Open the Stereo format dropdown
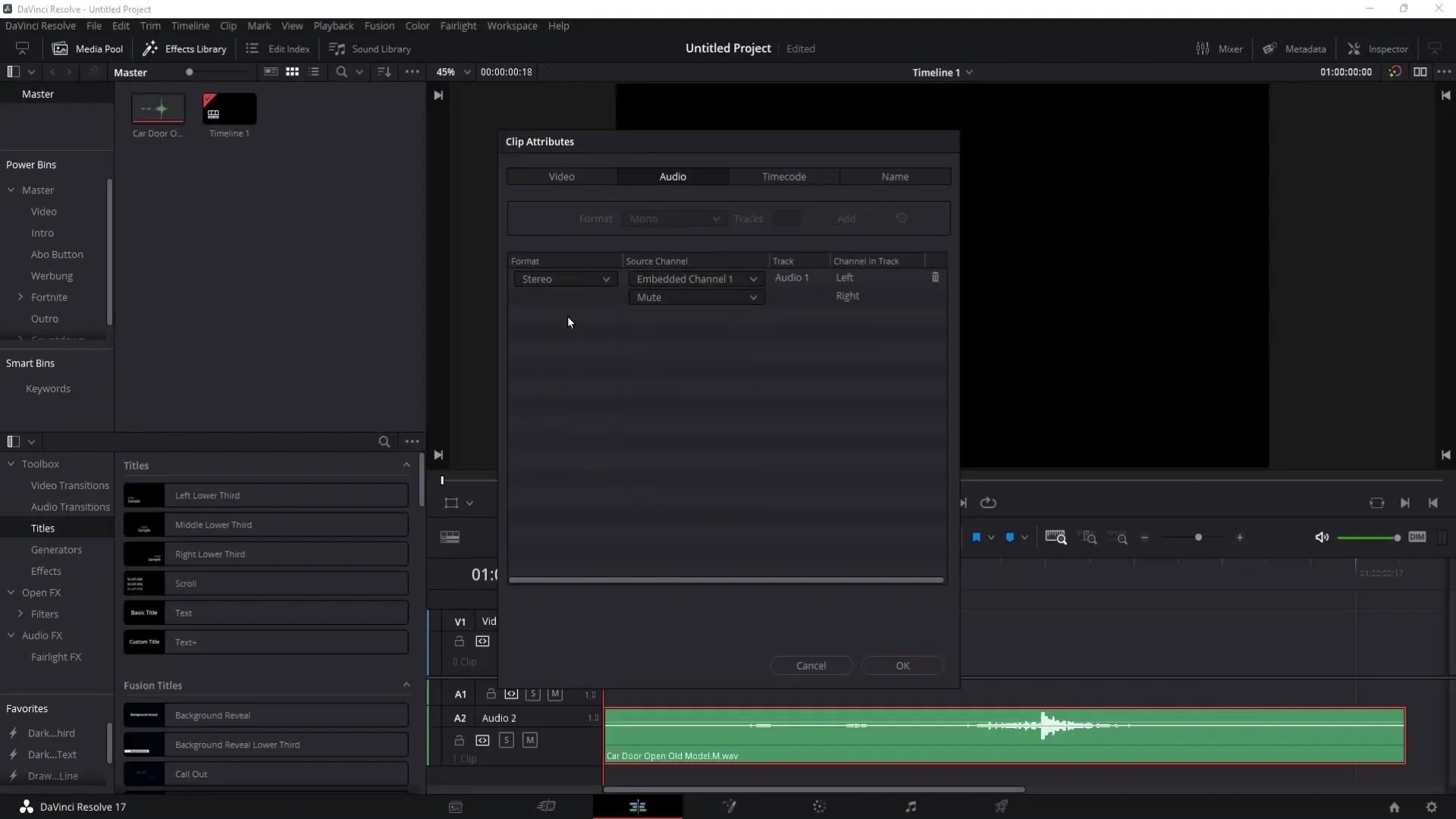The height and width of the screenshot is (819, 1456). coord(563,278)
